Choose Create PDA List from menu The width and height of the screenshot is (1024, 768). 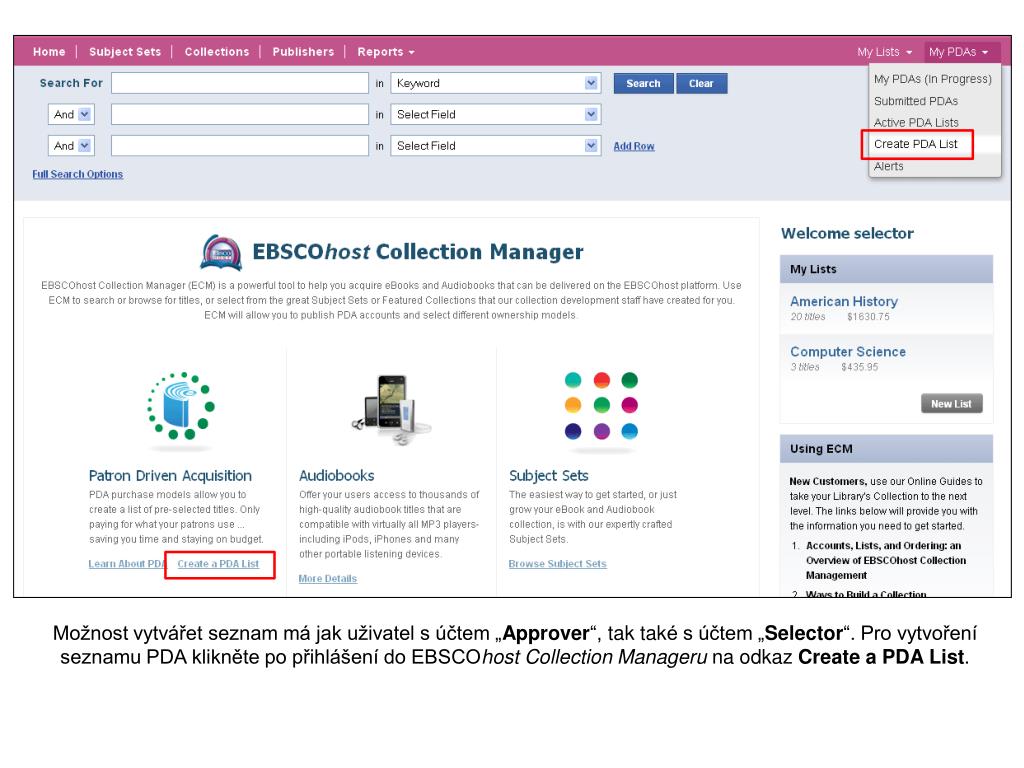pyautogui.click(x=916, y=144)
